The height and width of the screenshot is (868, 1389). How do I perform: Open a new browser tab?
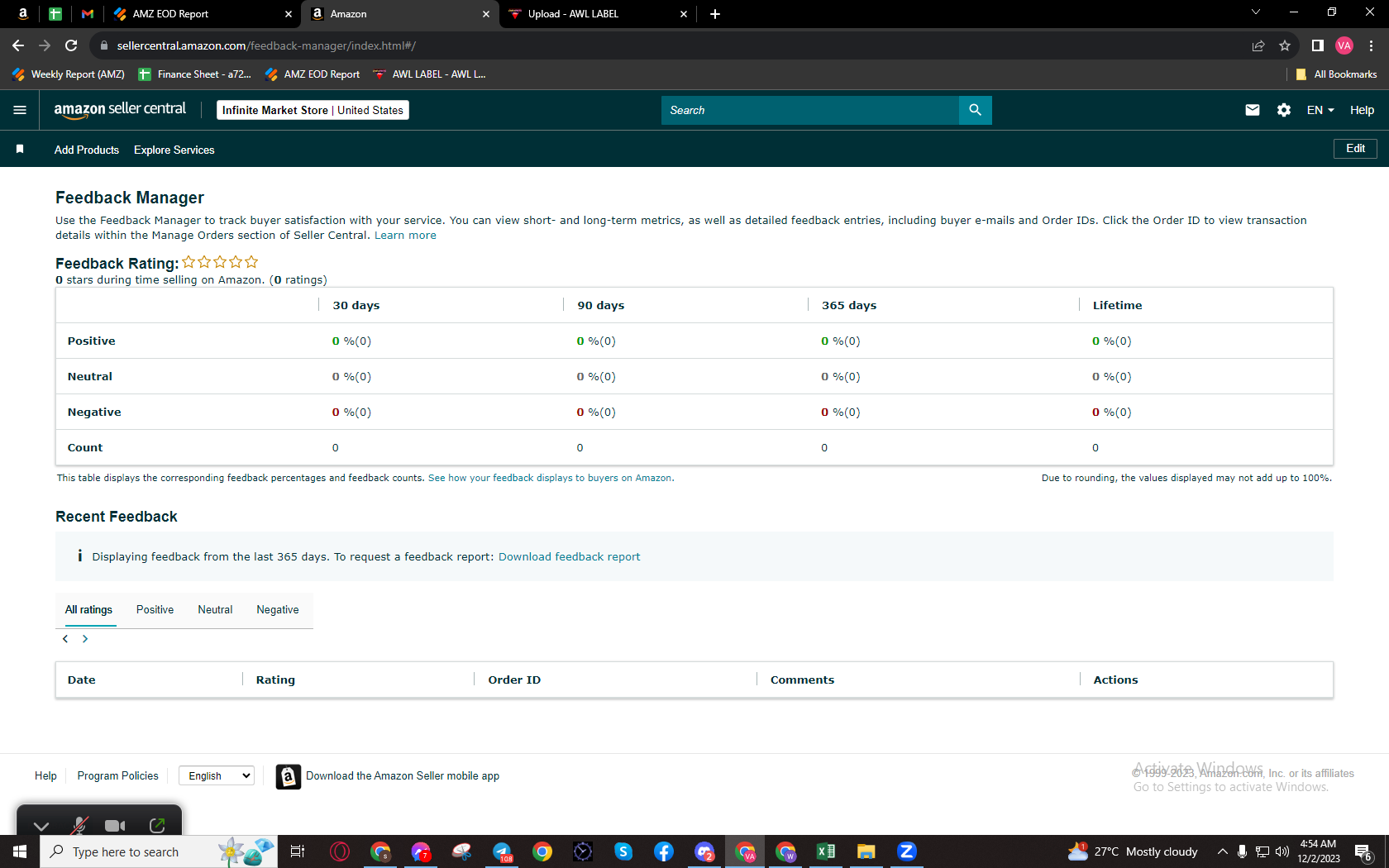coord(715,14)
